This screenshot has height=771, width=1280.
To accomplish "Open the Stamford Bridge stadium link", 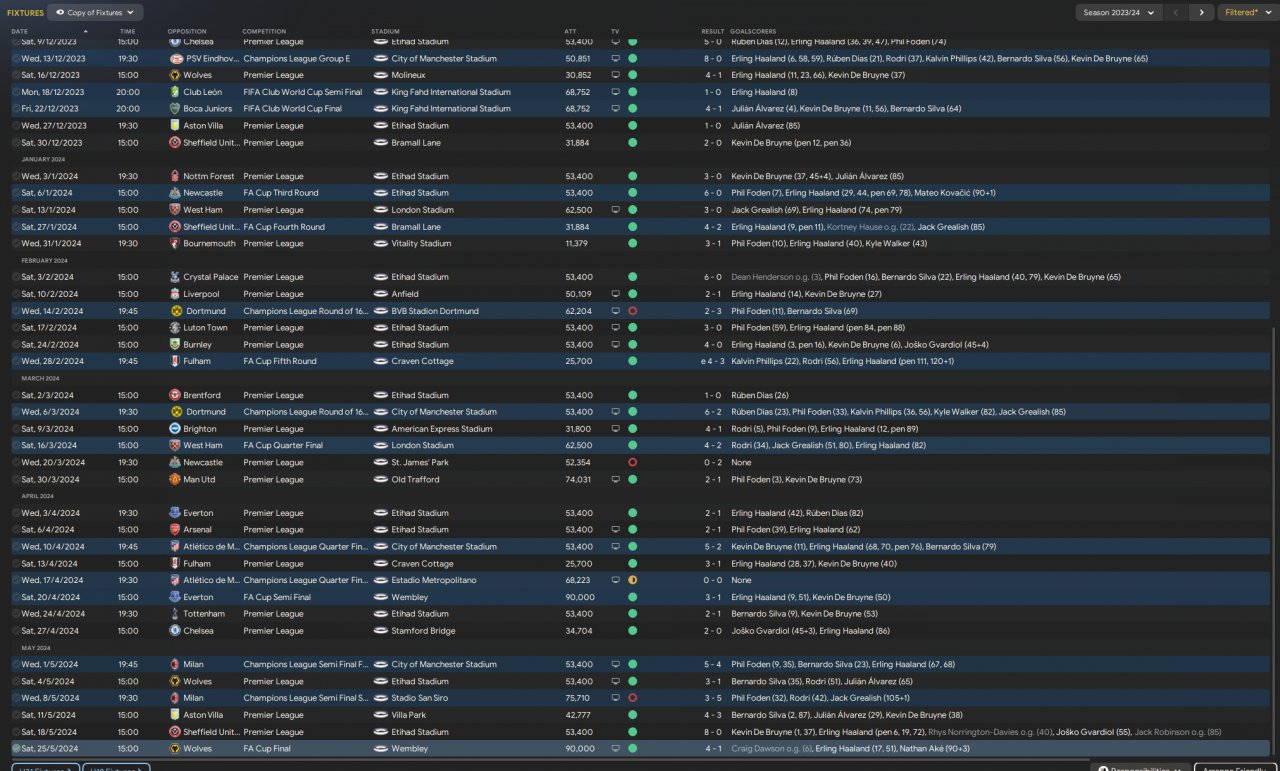I will [424, 631].
